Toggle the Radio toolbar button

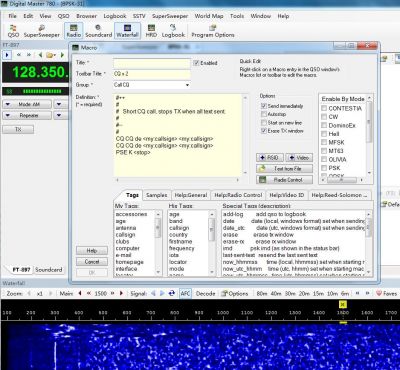pyautogui.click(x=74, y=31)
